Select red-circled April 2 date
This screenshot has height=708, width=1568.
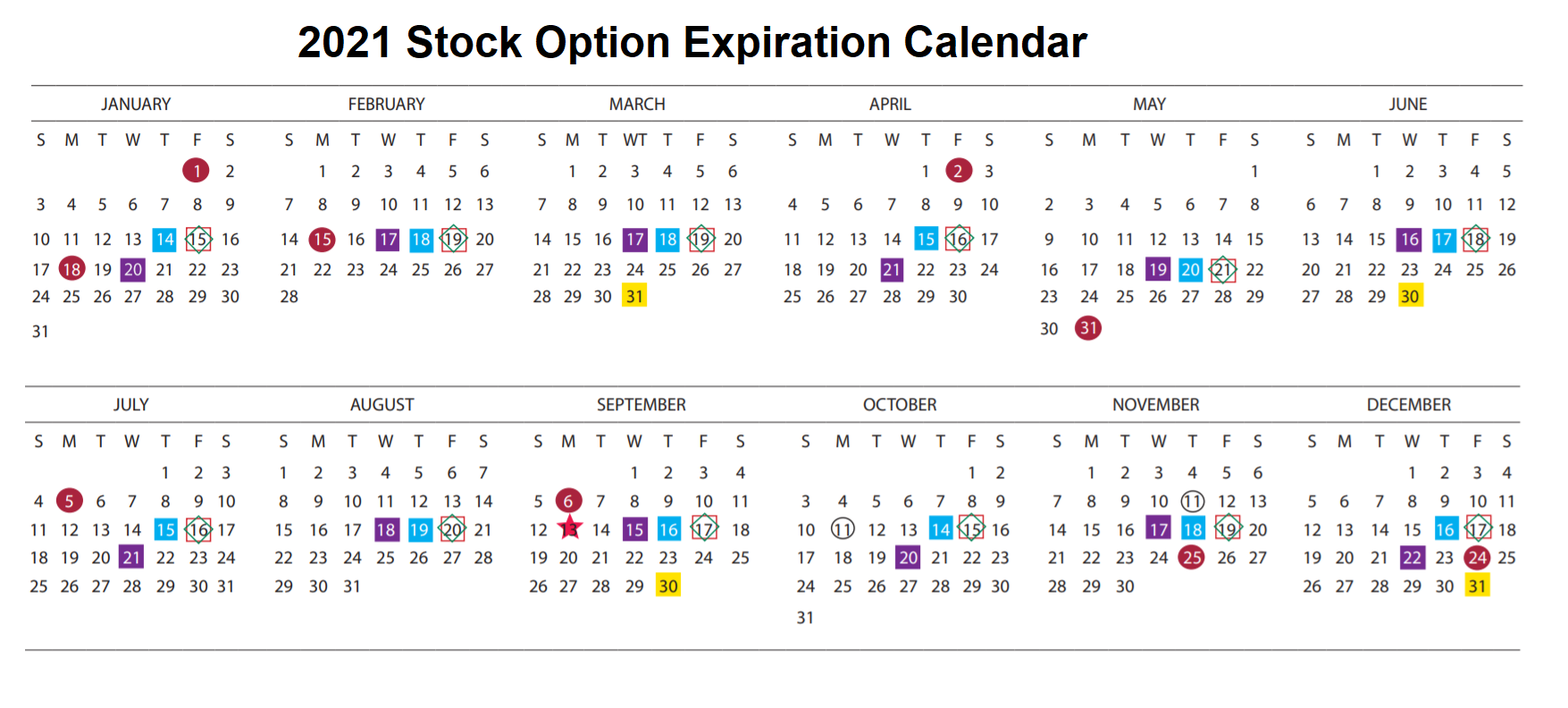(x=958, y=171)
